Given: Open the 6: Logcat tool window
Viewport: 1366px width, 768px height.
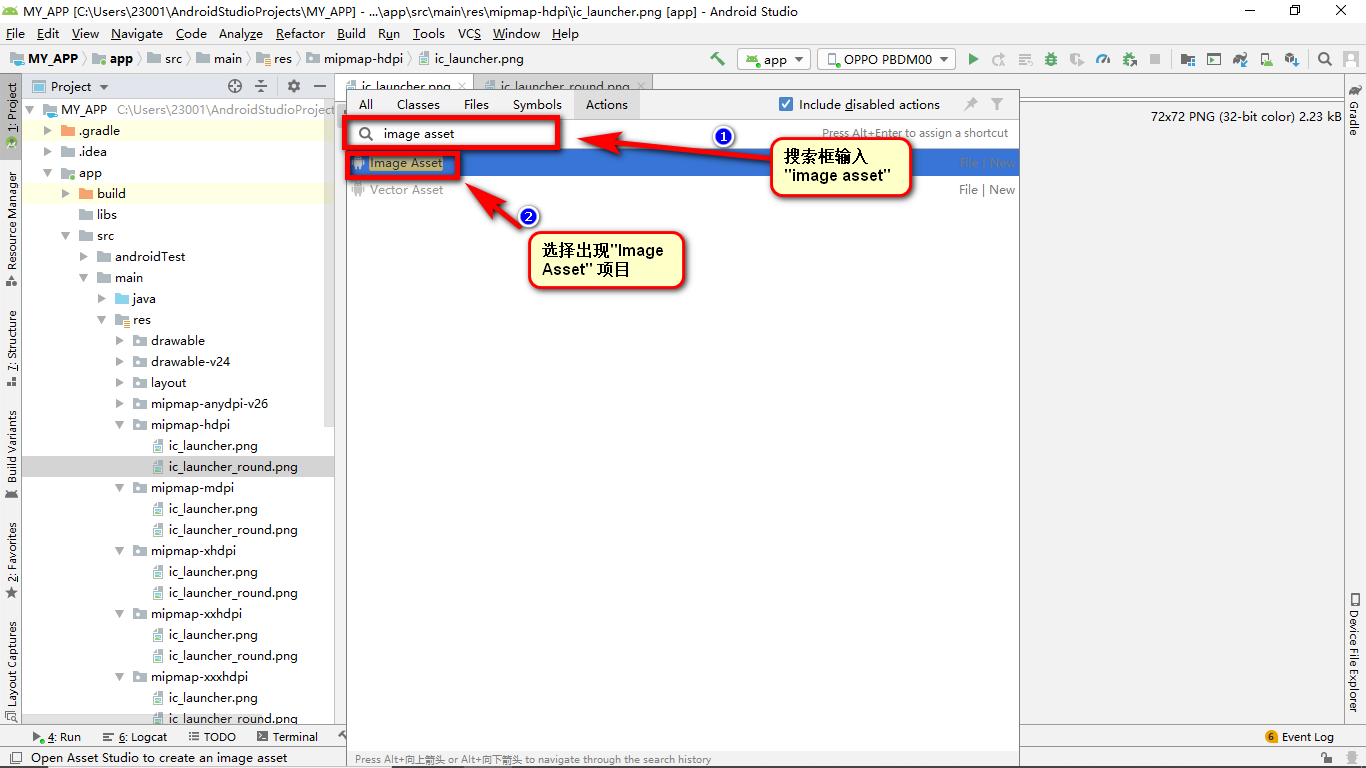Looking at the screenshot, I should [135, 737].
